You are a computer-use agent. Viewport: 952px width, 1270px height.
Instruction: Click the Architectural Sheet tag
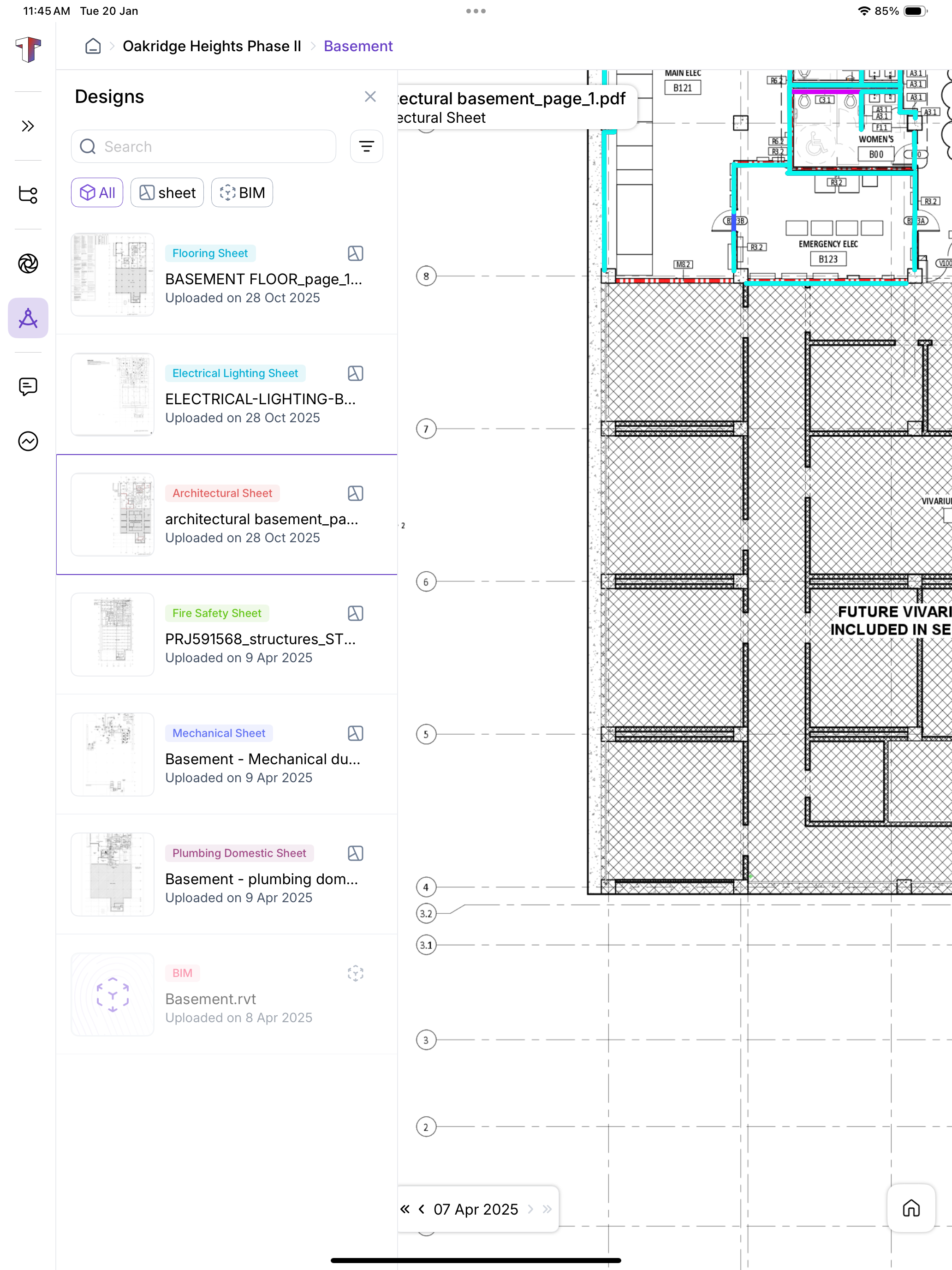click(x=223, y=493)
